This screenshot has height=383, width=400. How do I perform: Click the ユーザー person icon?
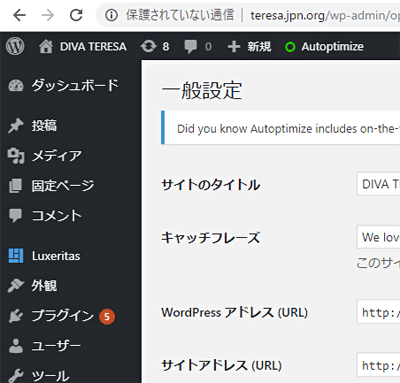16,346
